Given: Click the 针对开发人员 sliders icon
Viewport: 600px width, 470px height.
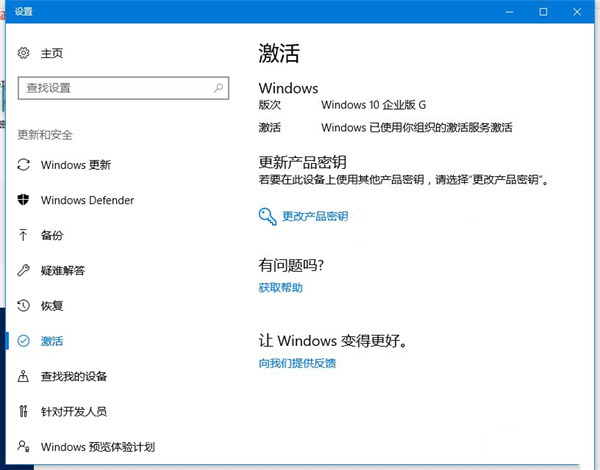Looking at the screenshot, I should point(24,412).
